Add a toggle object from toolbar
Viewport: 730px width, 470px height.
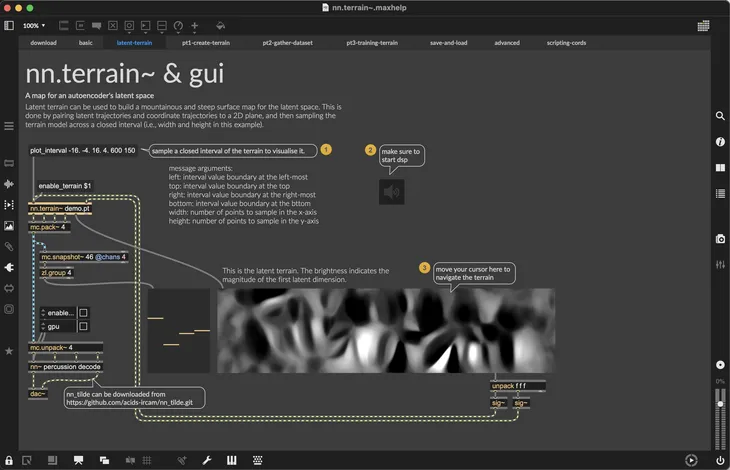coord(113,26)
